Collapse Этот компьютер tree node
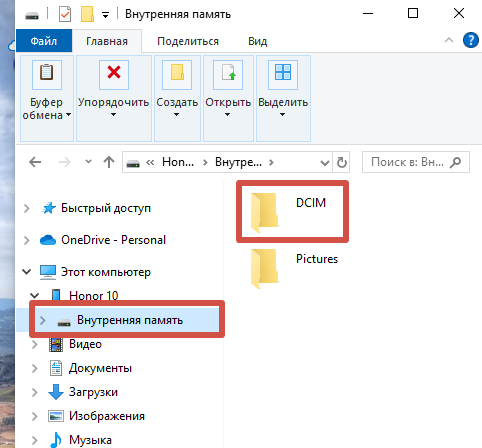The width and height of the screenshot is (482, 448). (27, 272)
